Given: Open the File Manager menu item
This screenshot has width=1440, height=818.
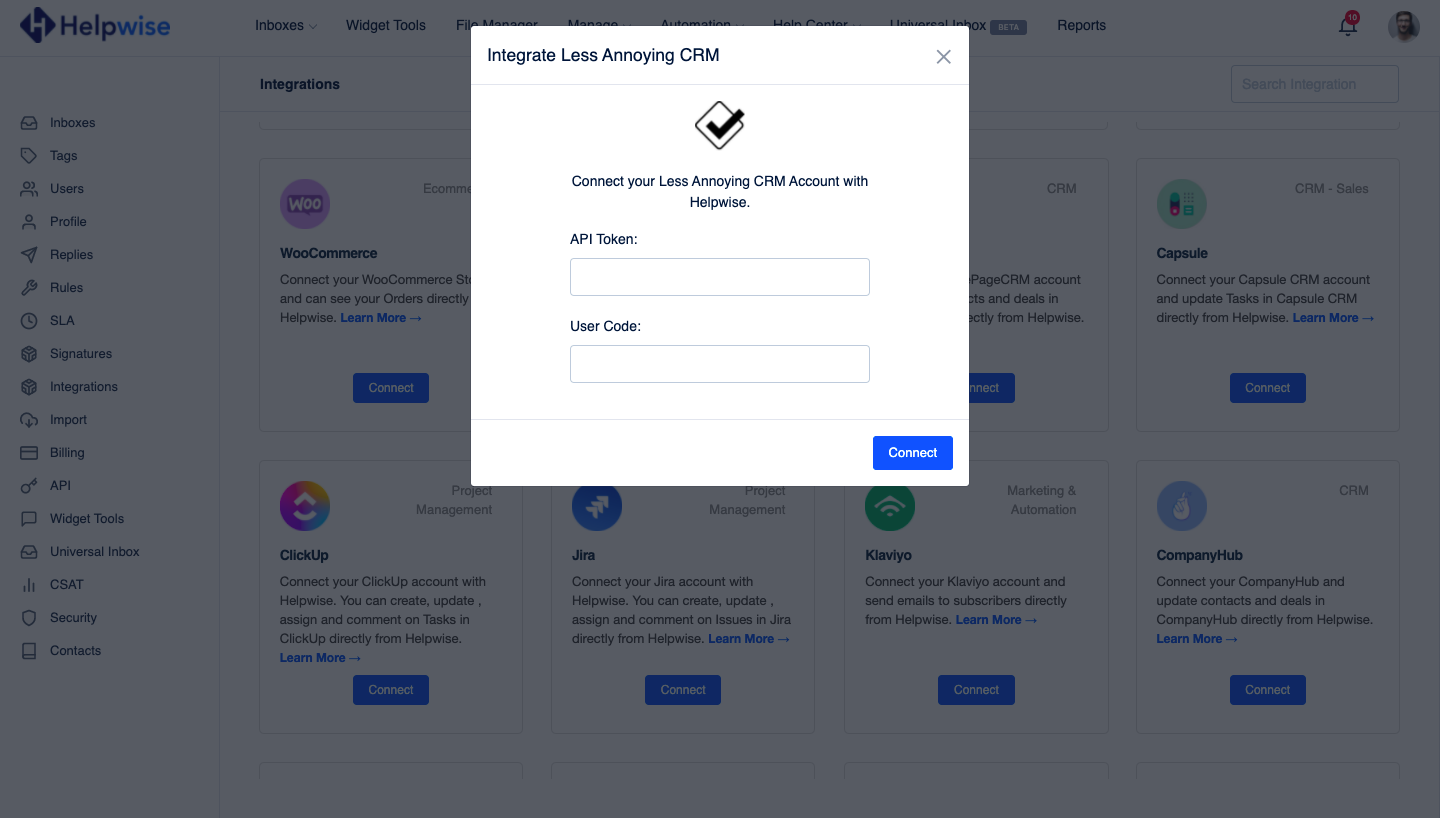Looking at the screenshot, I should [496, 25].
